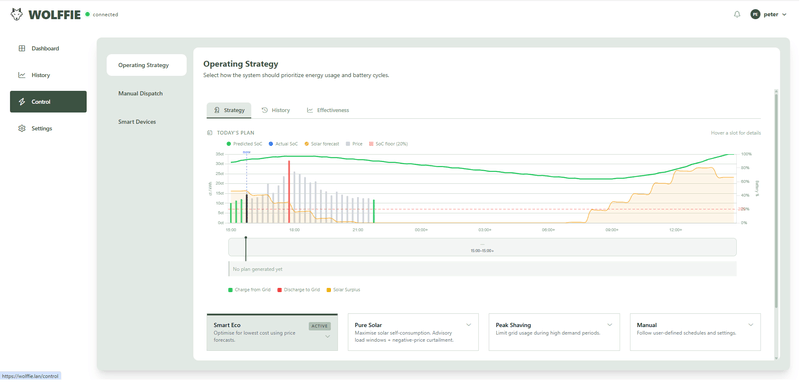Click the 'No plan generated yet' text
Viewport: 800px width, 385px height.
pos(257,269)
